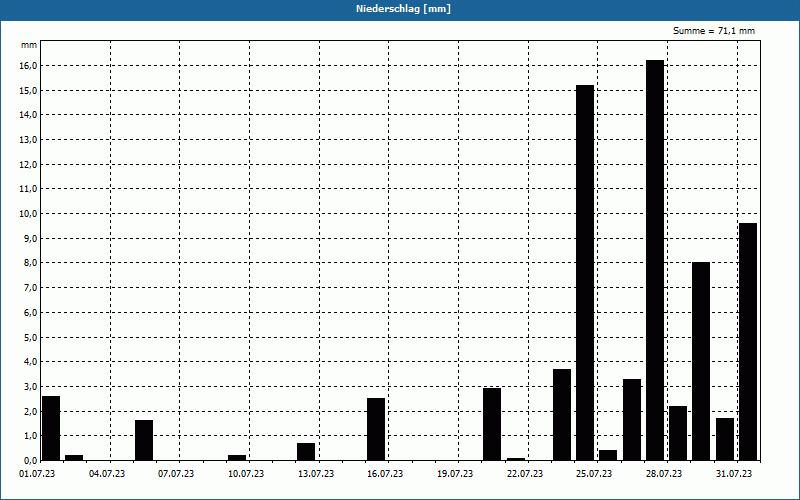The width and height of the screenshot is (800, 500).
Task: Click the 11,0 y-axis label
Action: [x=29, y=189]
